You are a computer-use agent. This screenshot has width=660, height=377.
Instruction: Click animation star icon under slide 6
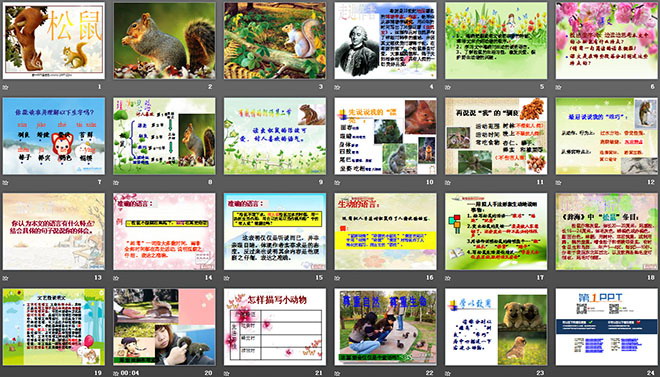559,87
